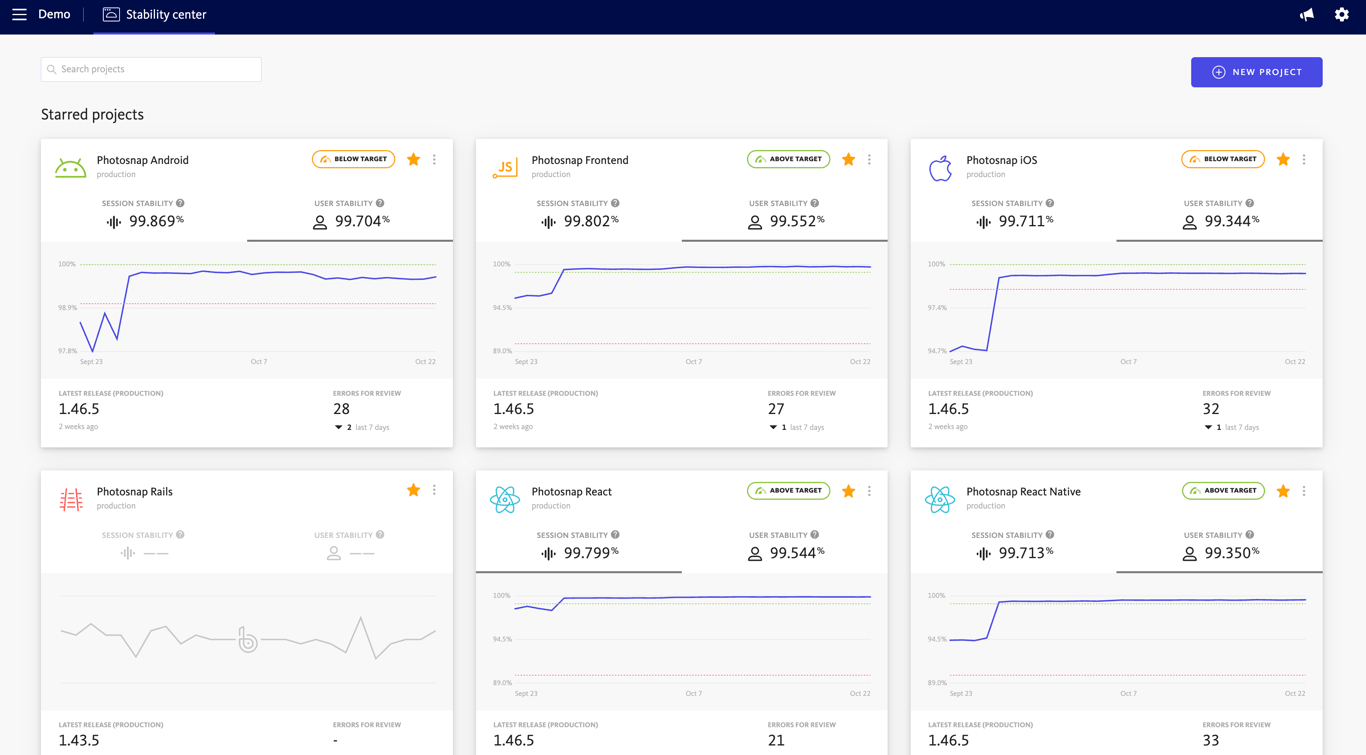Open the Photosnap React three-dot options menu
Screen dimensions: 1366x755
[x=869, y=491]
